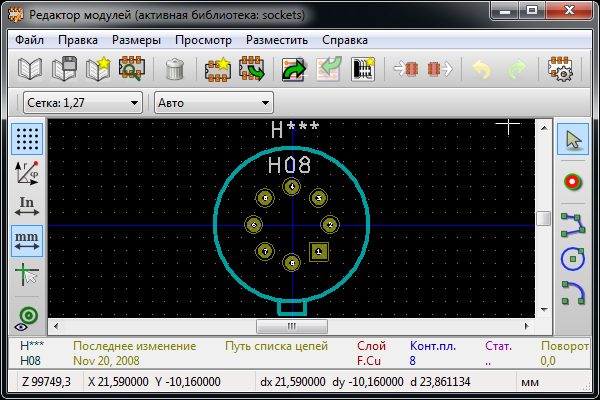The height and width of the screenshot is (400, 600).
Task: Click the Путь списка цепей label
Action: pos(276,346)
